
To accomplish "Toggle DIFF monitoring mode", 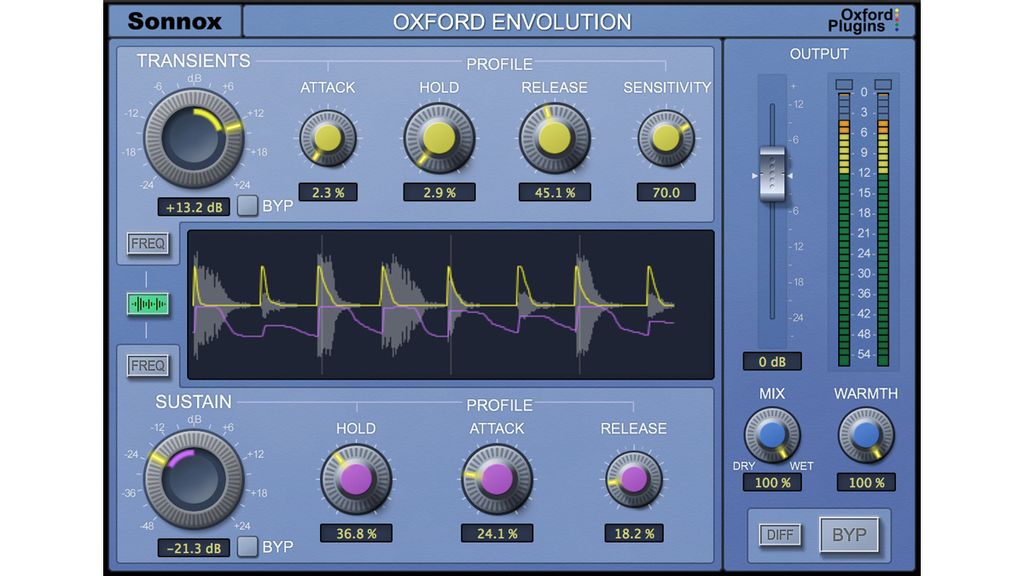I will (779, 535).
